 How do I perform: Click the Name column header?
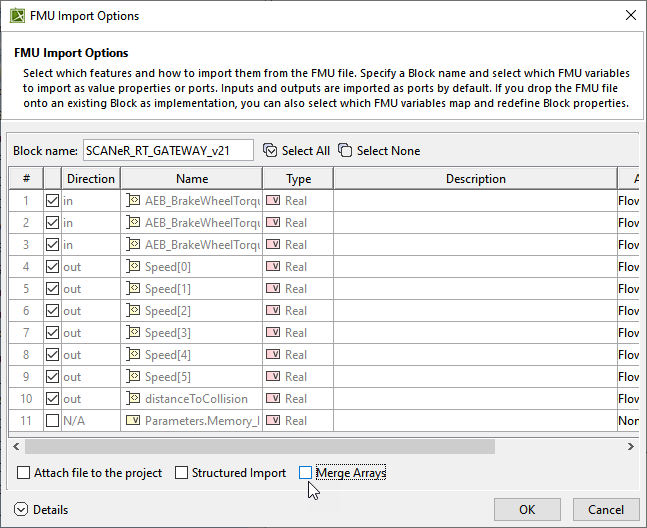(x=191, y=179)
